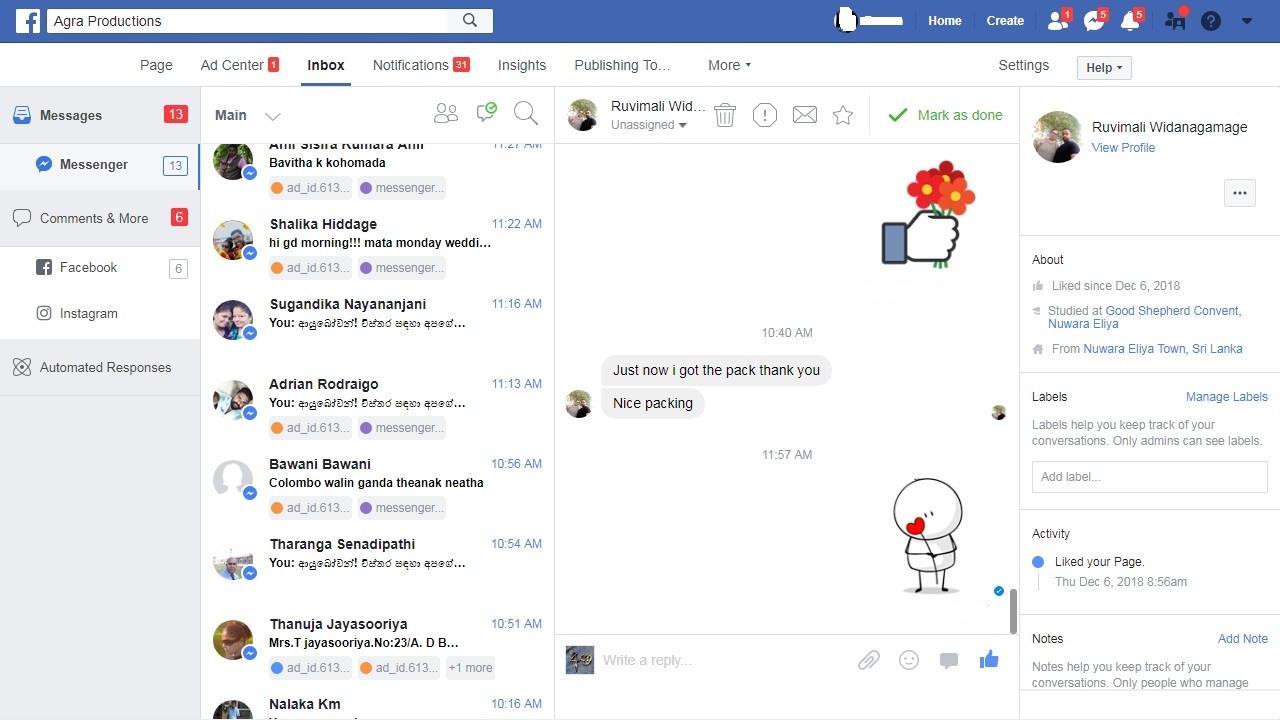Select Instagram in sidebar
Viewport: 1280px width, 720px height.
100,314
